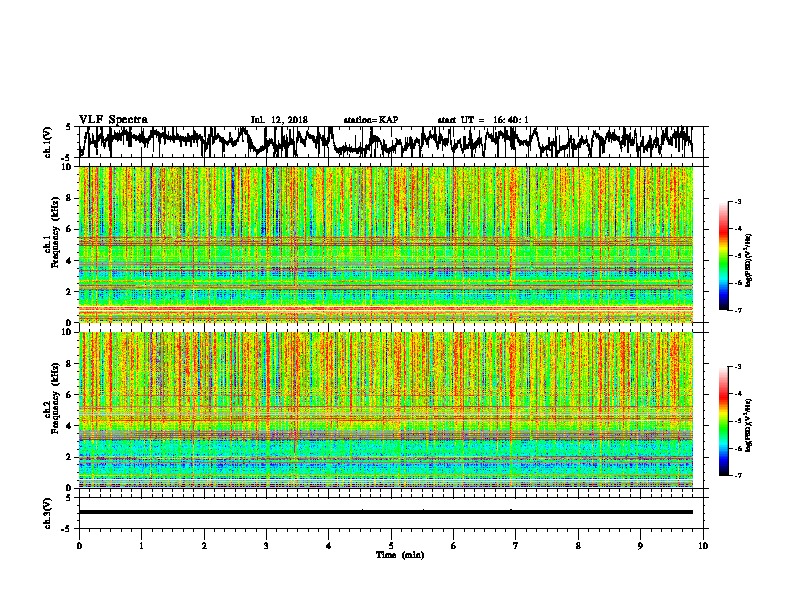Click the ch.1 frequency tick label 8

69,198
